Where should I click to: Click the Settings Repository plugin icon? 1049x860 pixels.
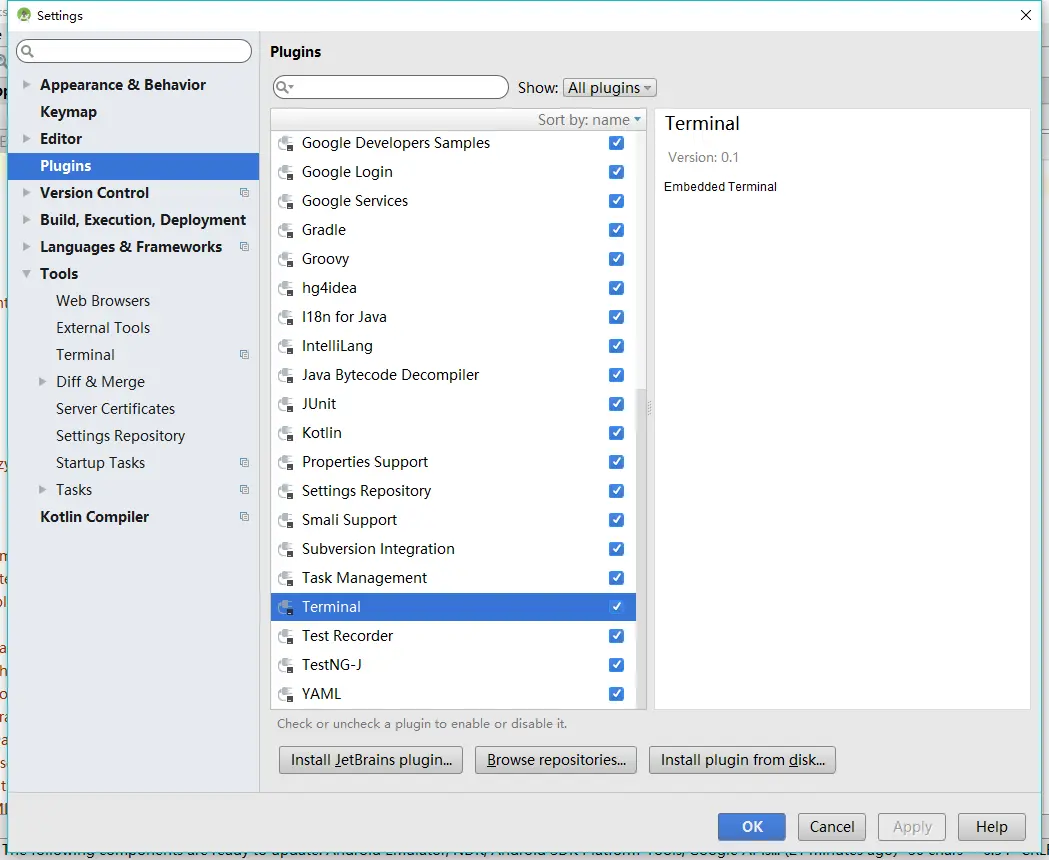click(x=286, y=491)
